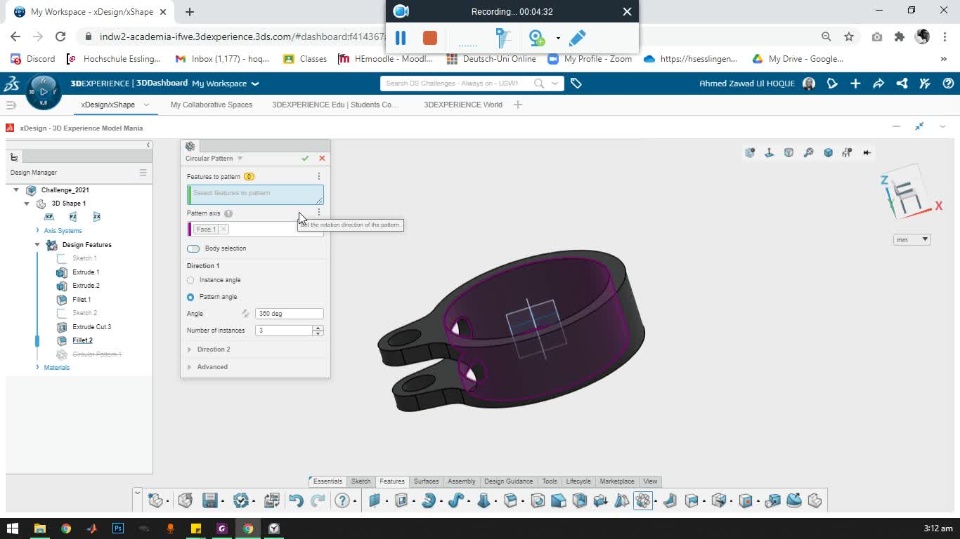960x539 pixels.
Task: Select the Sweep tool in the Features toolbar
Action: click(456, 500)
